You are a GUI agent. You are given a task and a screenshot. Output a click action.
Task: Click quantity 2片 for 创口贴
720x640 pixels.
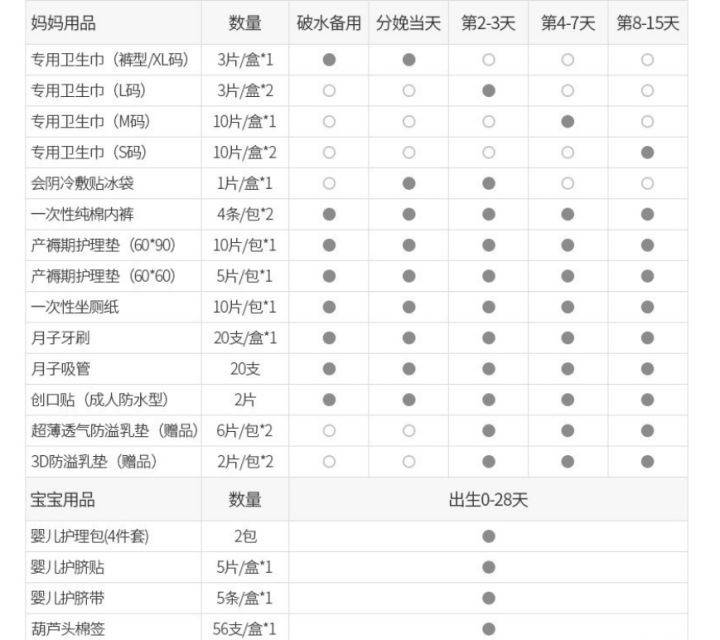tap(245, 399)
